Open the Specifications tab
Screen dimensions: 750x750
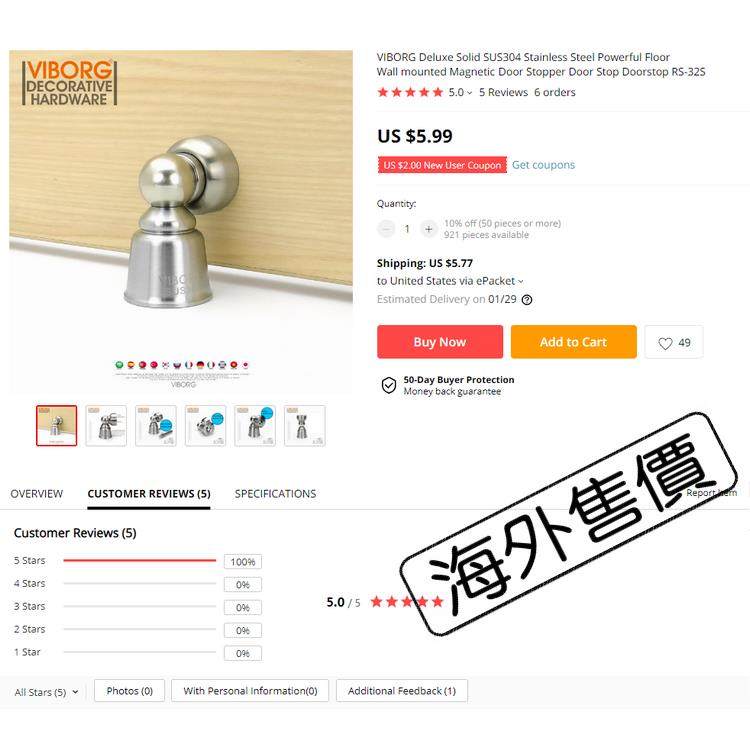tap(276, 494)
